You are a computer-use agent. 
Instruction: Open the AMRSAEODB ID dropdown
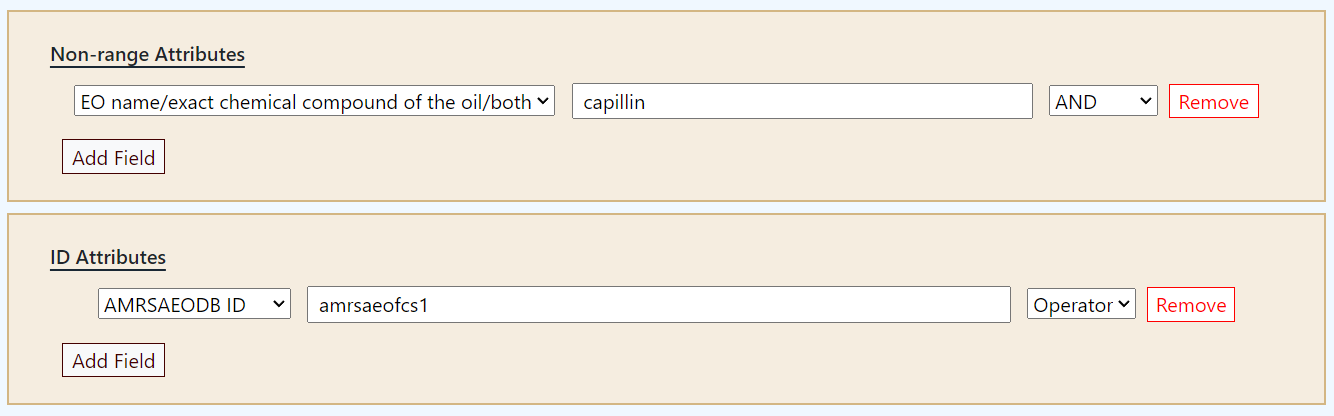click(x=194, y=304)
